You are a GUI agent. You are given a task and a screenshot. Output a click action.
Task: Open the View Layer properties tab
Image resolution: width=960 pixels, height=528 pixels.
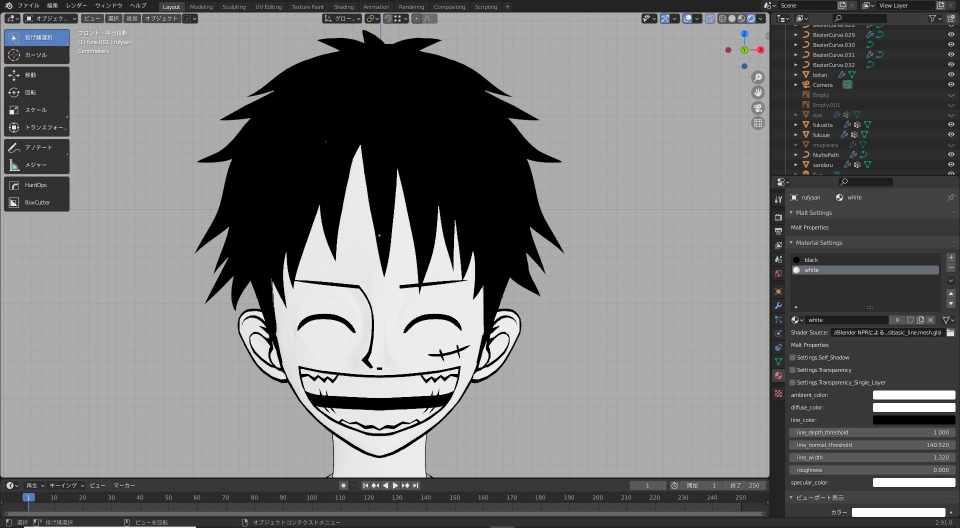[778, 245]
